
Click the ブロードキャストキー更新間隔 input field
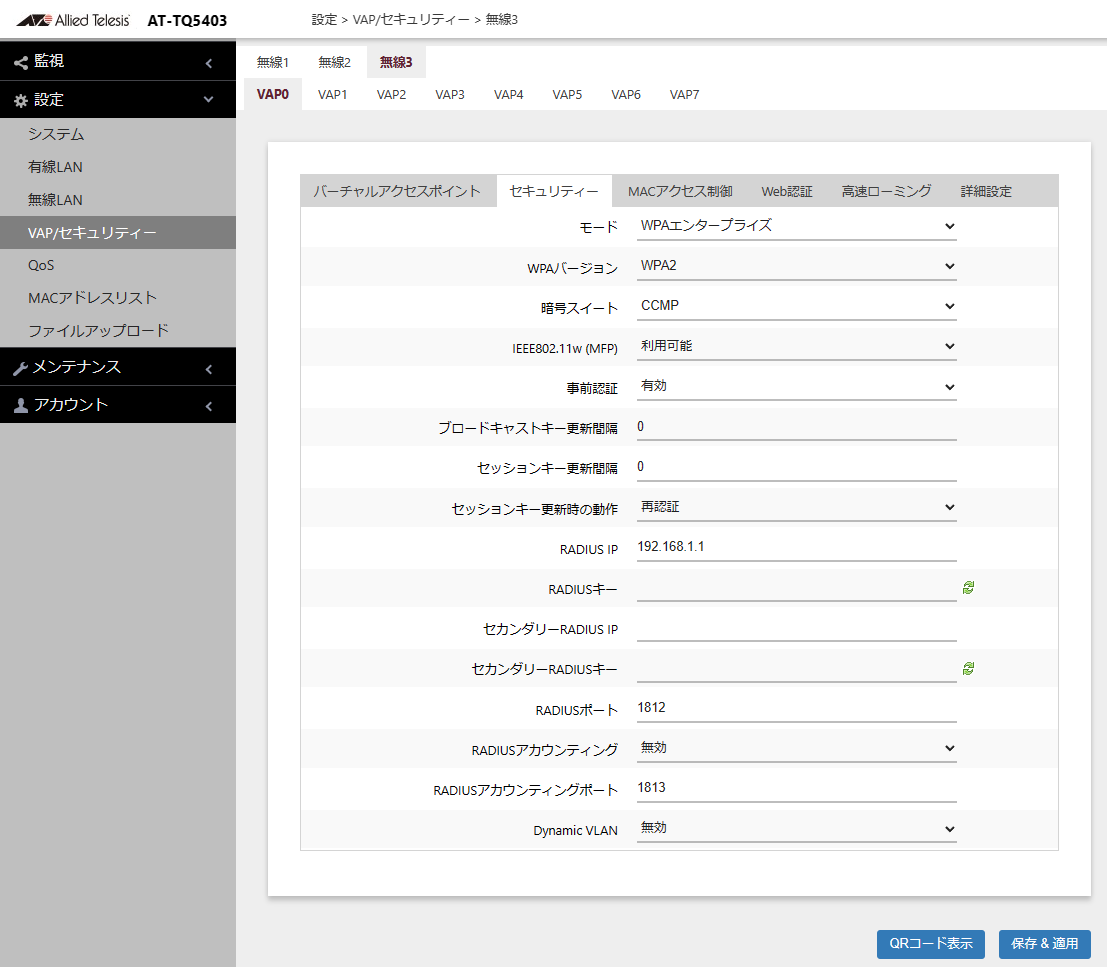point(796,427)
